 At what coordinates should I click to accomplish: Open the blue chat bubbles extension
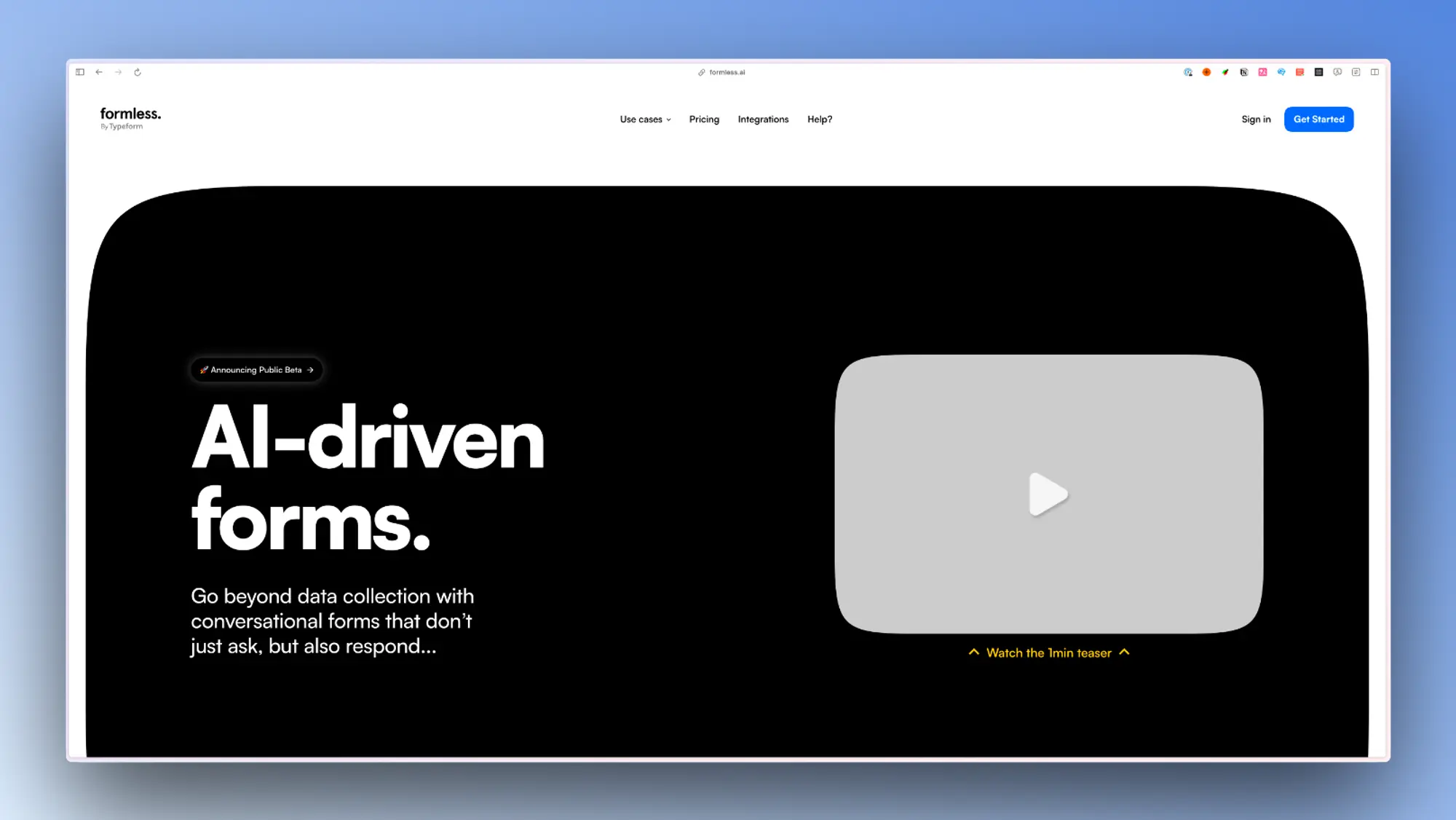click(x=1281, y=72)
